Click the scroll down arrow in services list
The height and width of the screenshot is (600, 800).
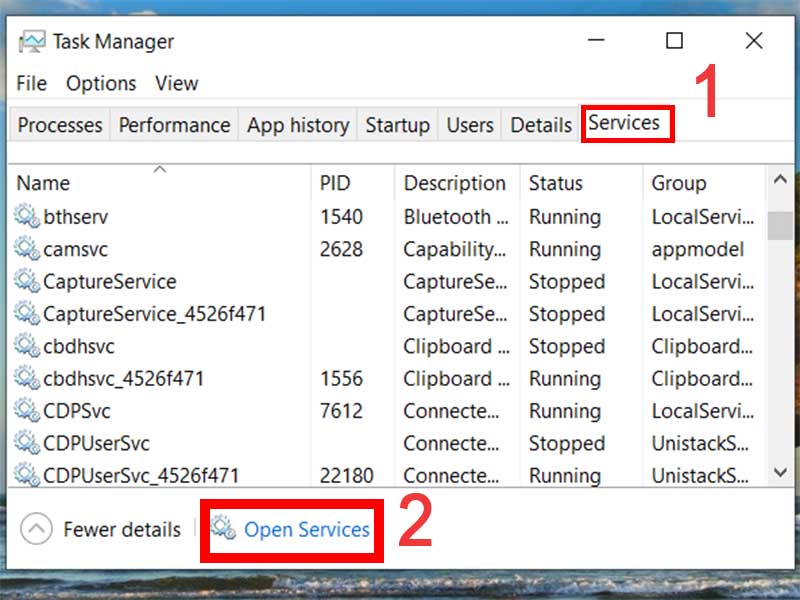point(780,471)
